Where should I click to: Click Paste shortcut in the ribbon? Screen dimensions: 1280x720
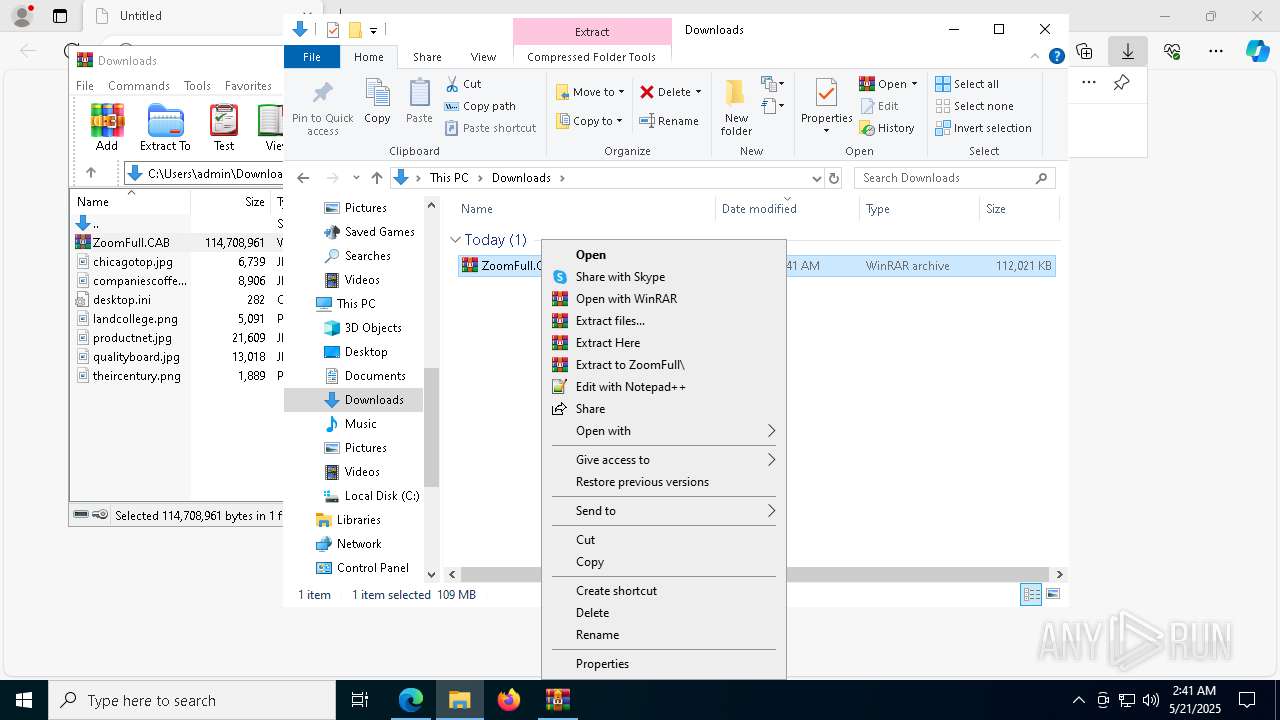click(x=490, y=128)
